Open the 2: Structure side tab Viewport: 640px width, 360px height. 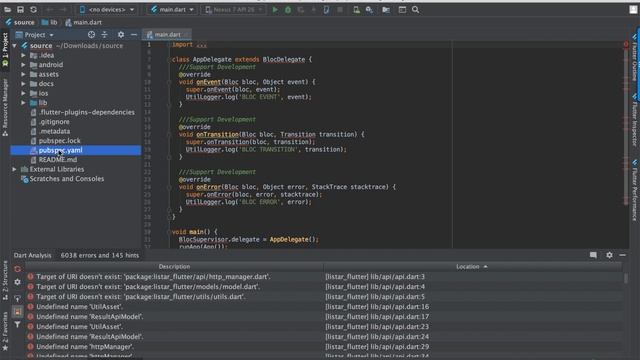(x=5, y=281)
